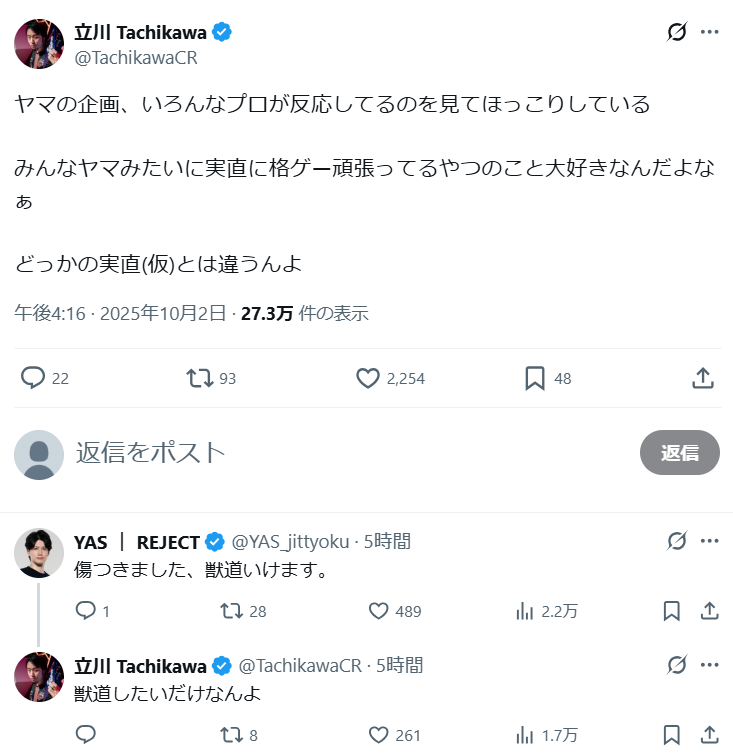Open the more options menu on main post
Screen dimensions: 733x756
(x=710, y=32)
